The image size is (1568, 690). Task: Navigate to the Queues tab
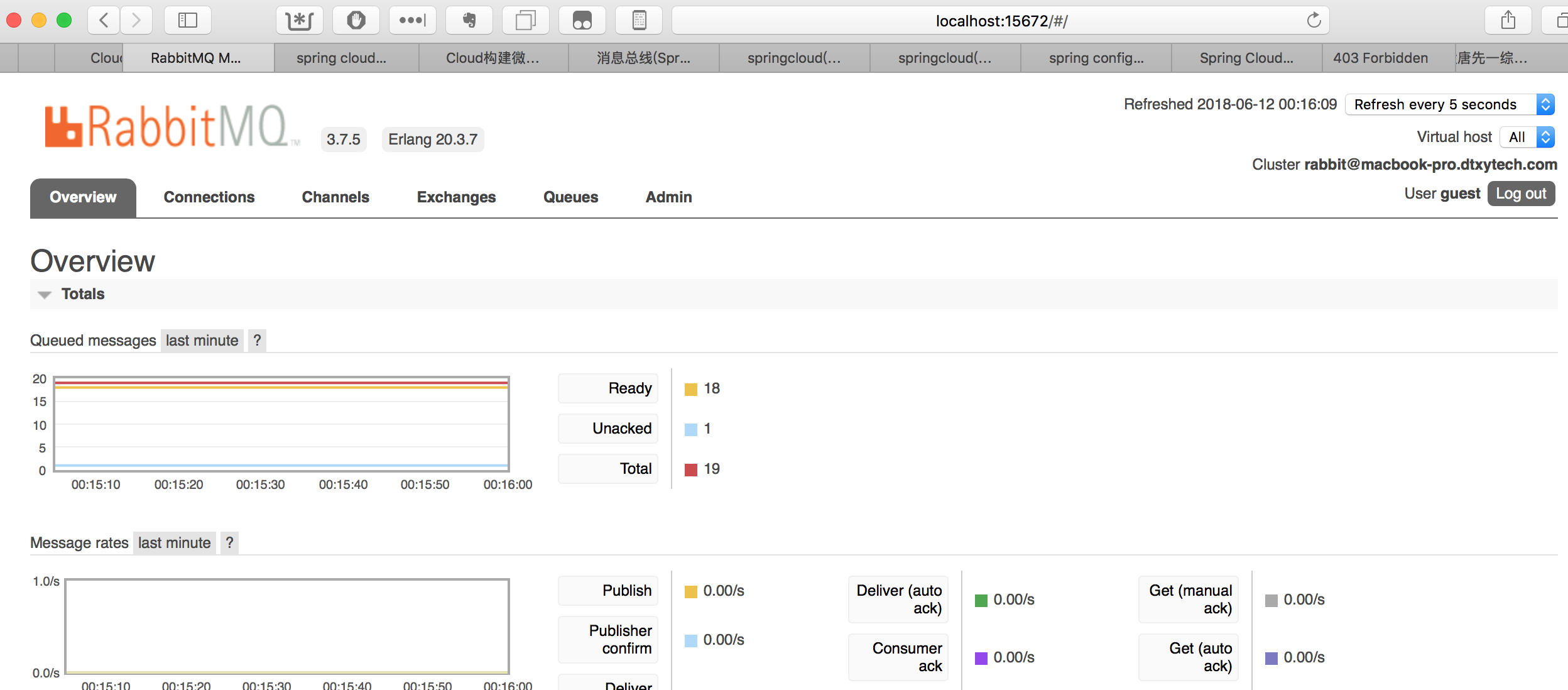click(570, 197)
